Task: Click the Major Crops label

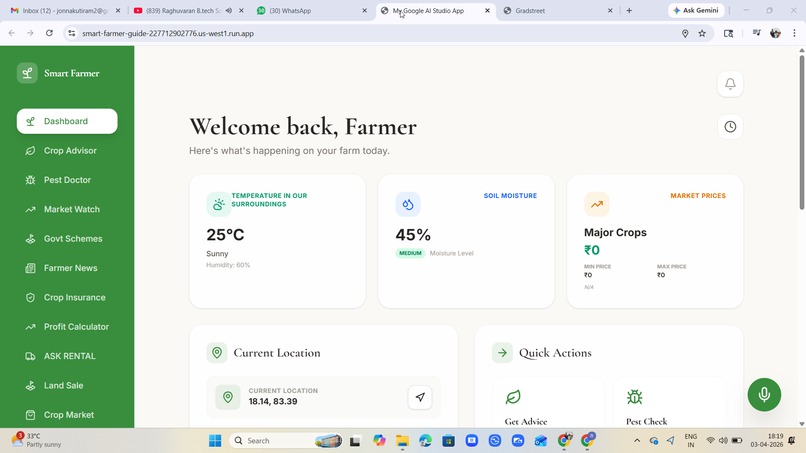Action: click(x=615, y=232)
